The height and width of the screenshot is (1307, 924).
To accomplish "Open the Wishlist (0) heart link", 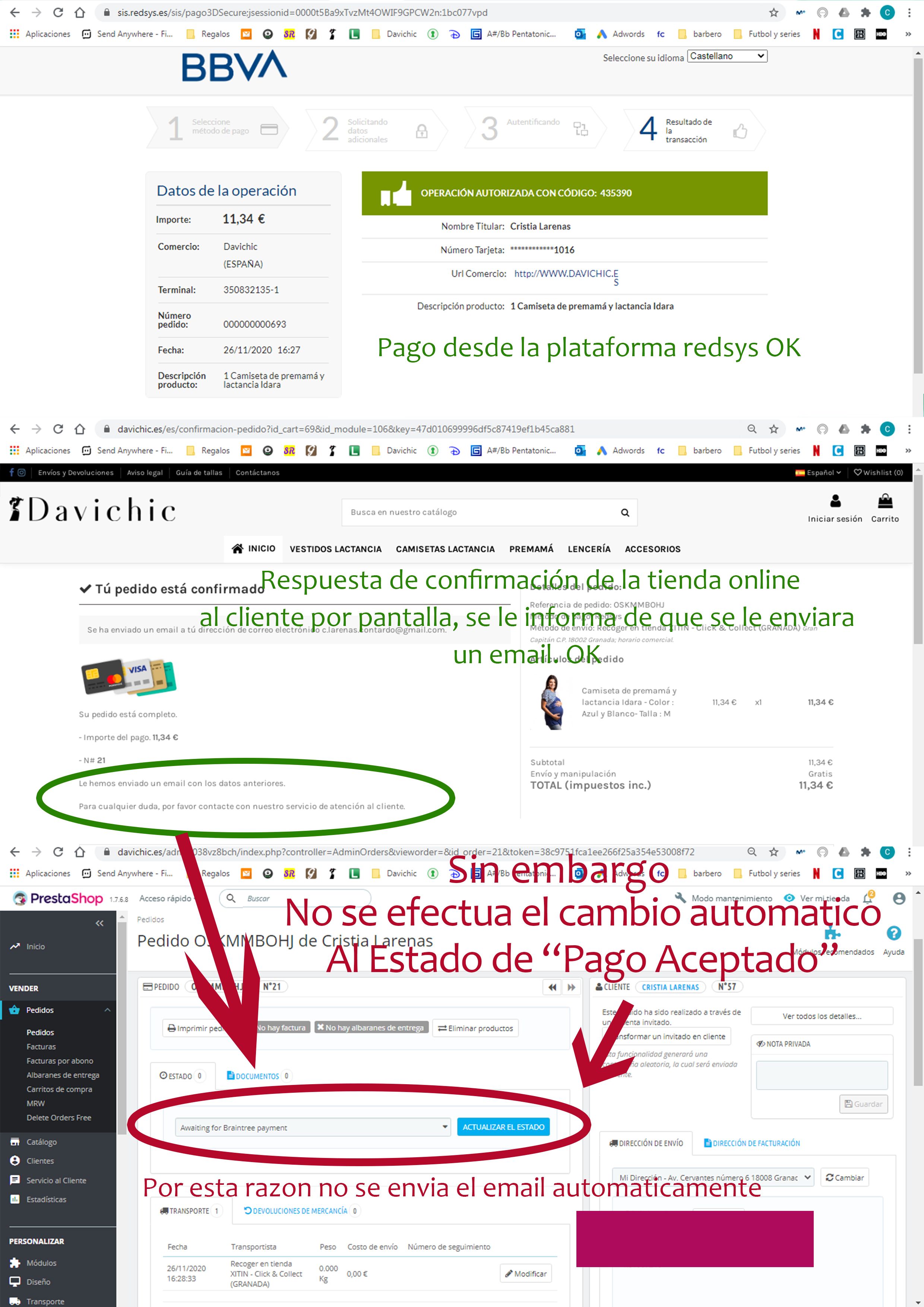I will tap(879, 472).
